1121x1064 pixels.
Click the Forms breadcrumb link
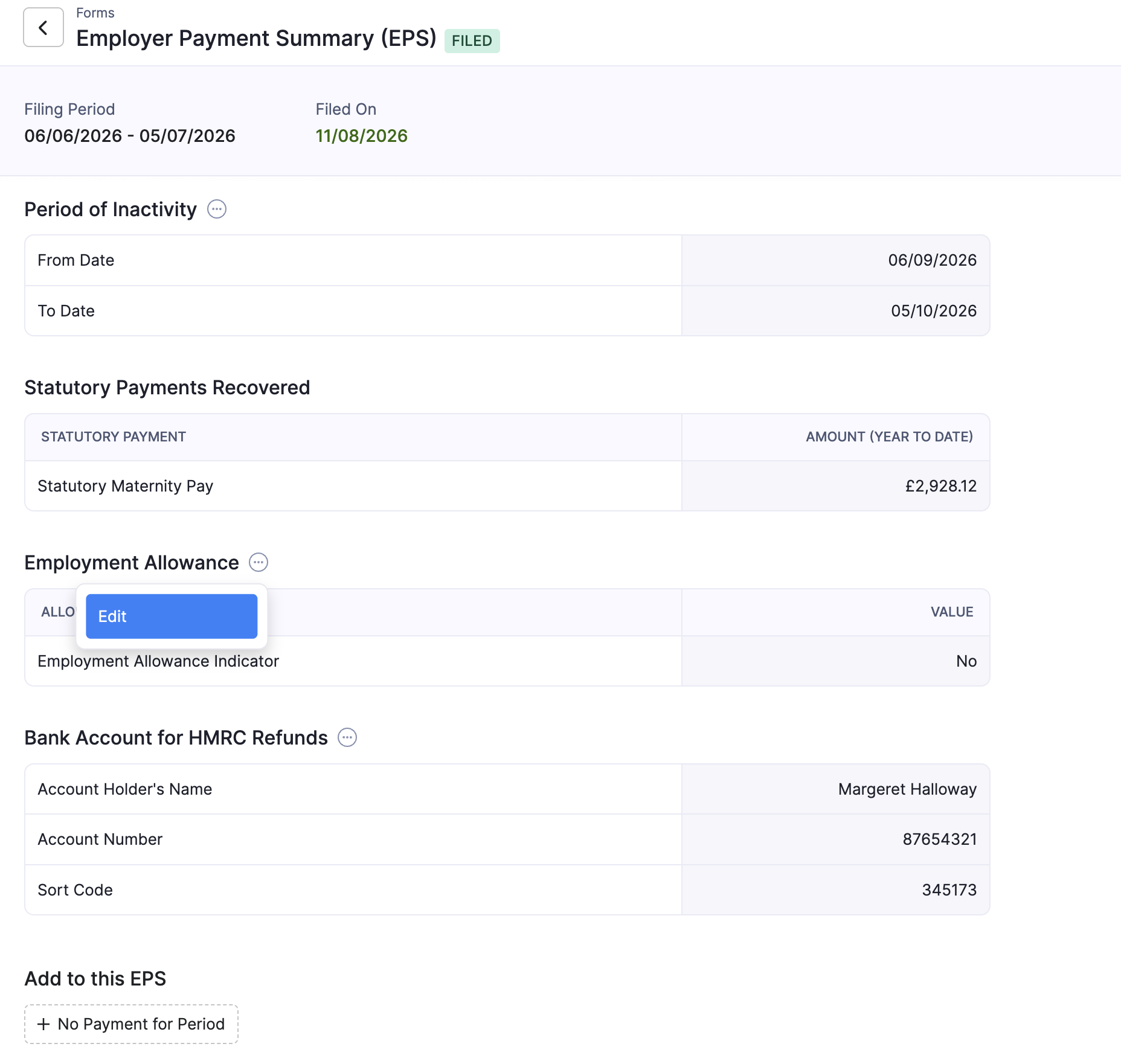coord(95,13)
